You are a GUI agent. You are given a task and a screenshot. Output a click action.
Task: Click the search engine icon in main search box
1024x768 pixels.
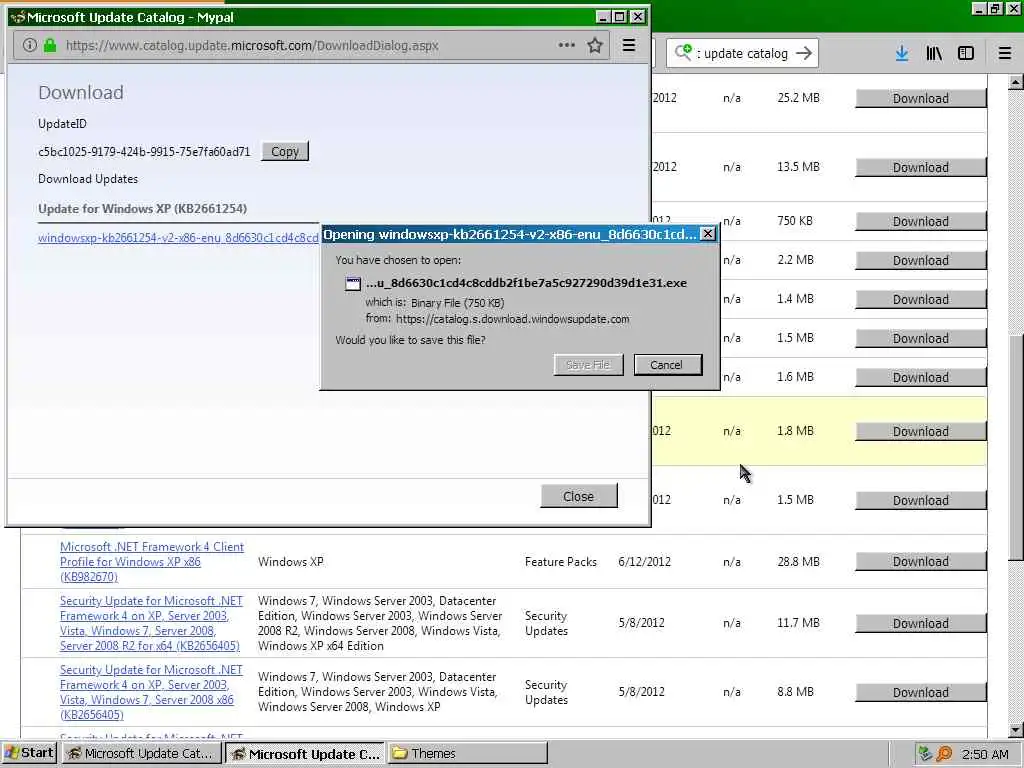coord(683,53)
